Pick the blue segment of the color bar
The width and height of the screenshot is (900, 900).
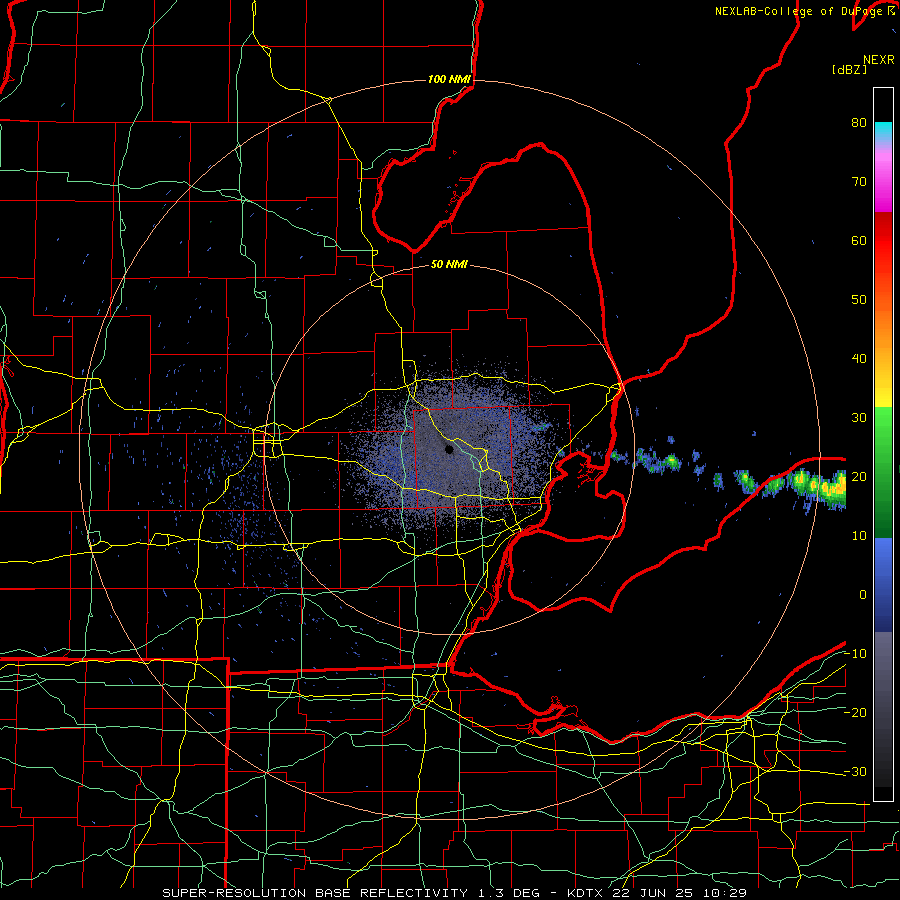click(x=883, y=585)
